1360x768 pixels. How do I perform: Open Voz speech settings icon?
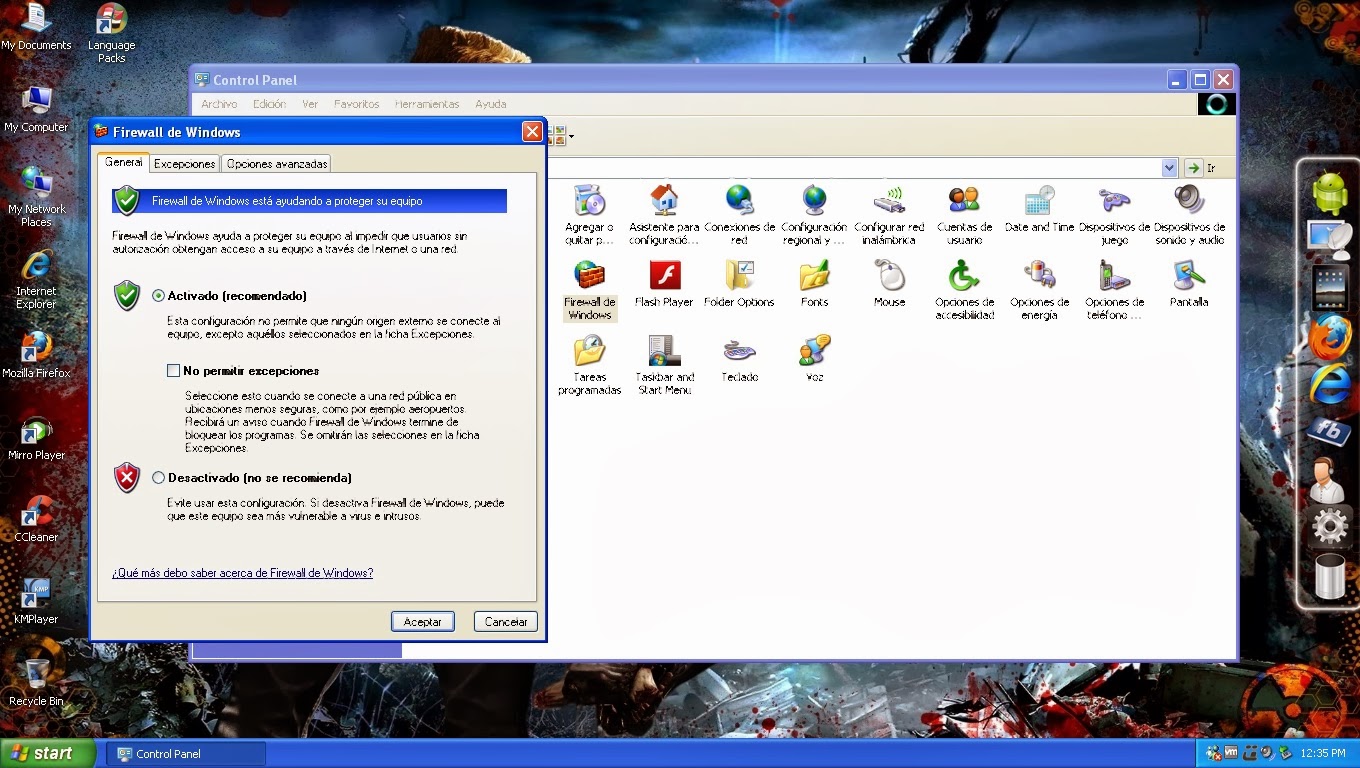click(814, 359)
